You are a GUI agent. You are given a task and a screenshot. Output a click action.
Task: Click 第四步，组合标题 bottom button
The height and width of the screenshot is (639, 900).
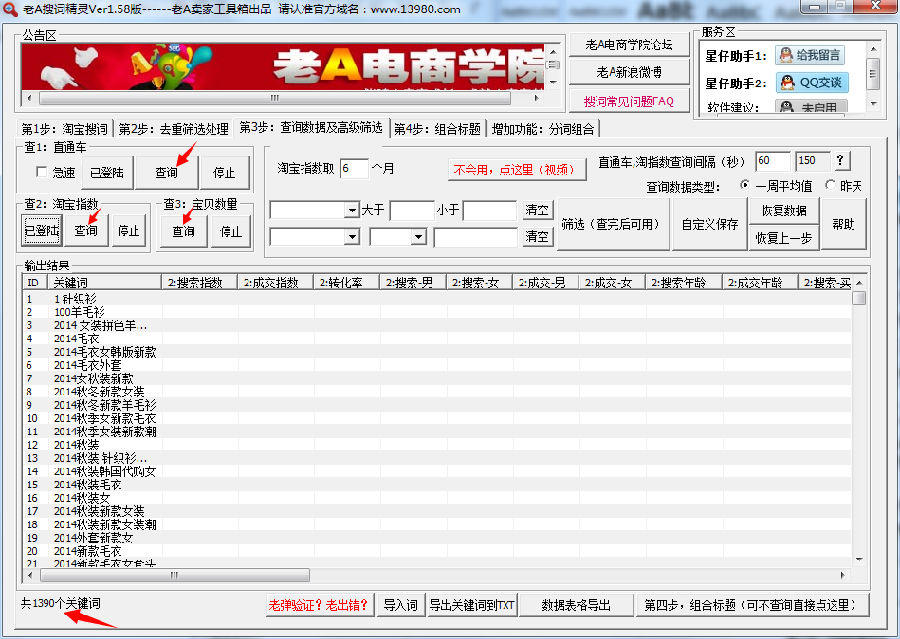pyautogui.click(x=751, y=605)
